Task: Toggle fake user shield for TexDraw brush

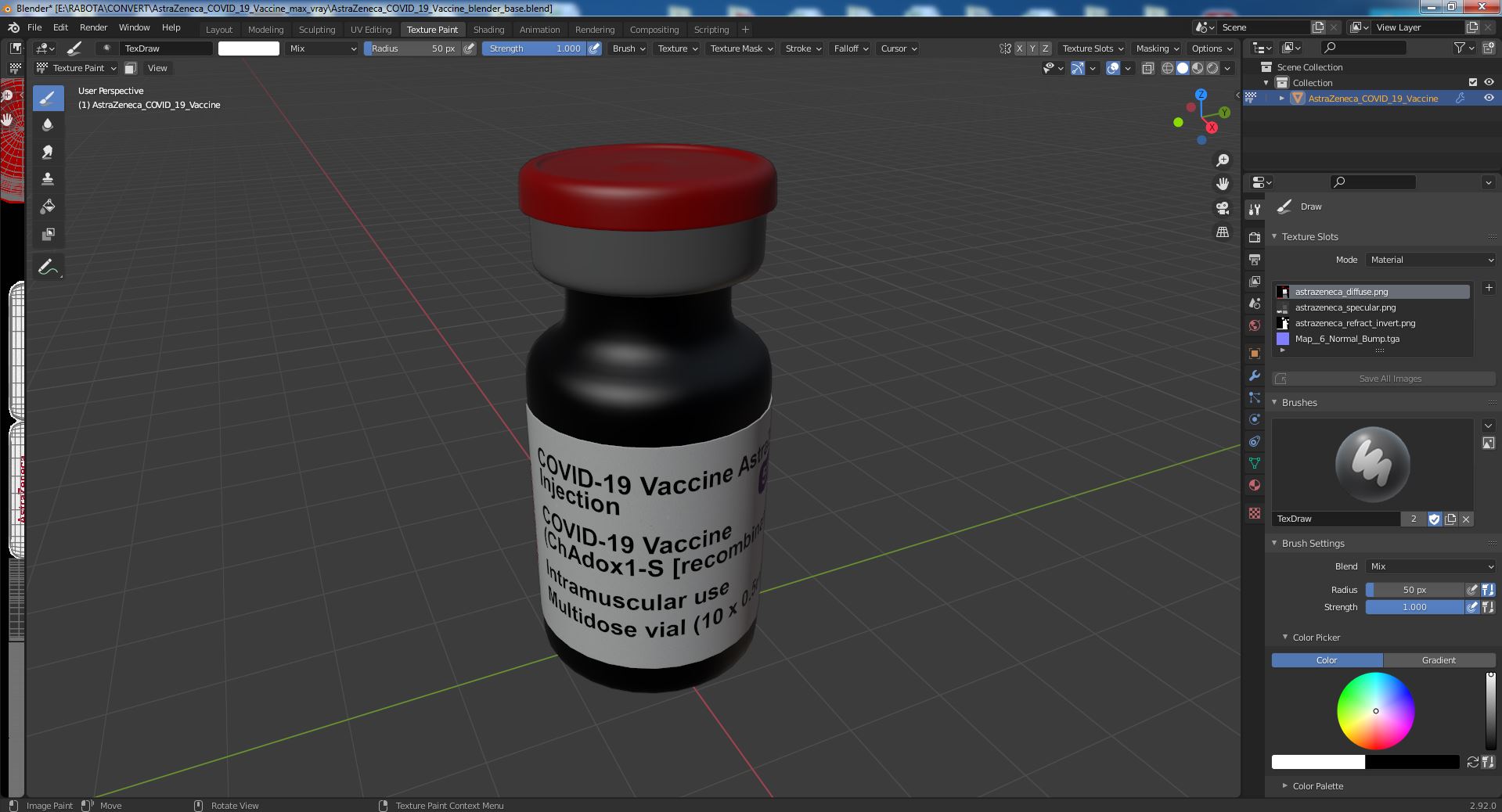Action: point(1434,519)
